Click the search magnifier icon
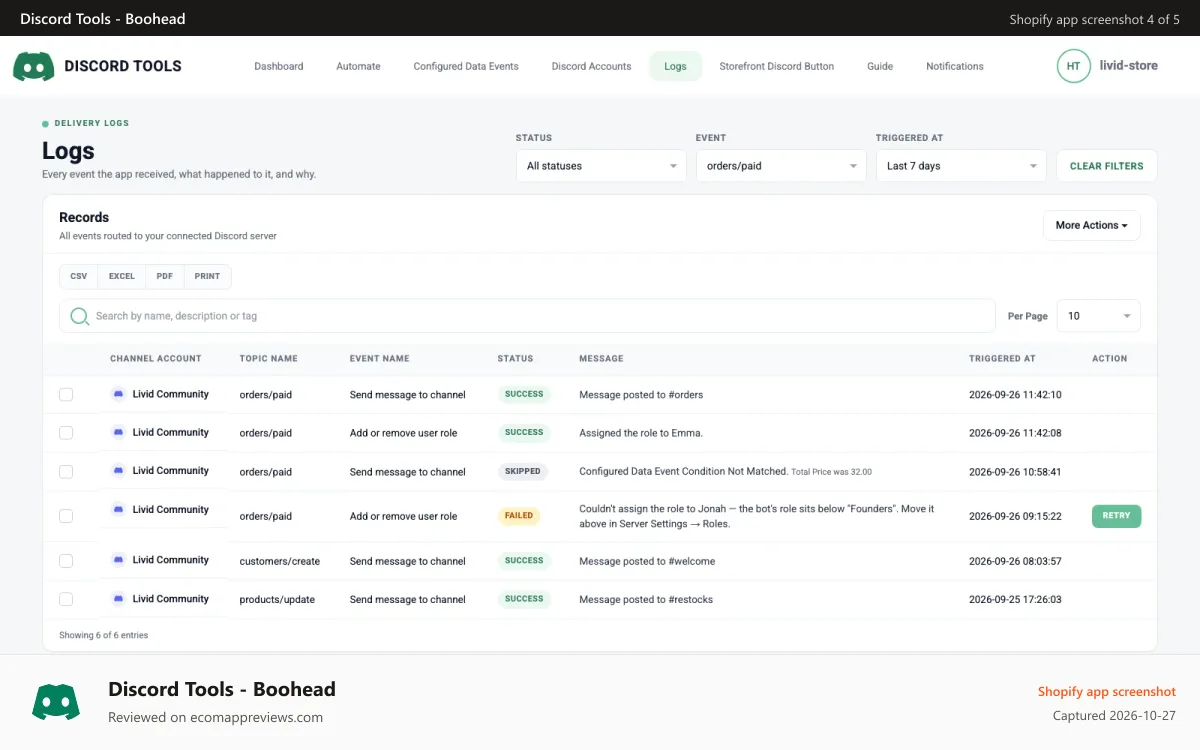 [x=79, y=316]
